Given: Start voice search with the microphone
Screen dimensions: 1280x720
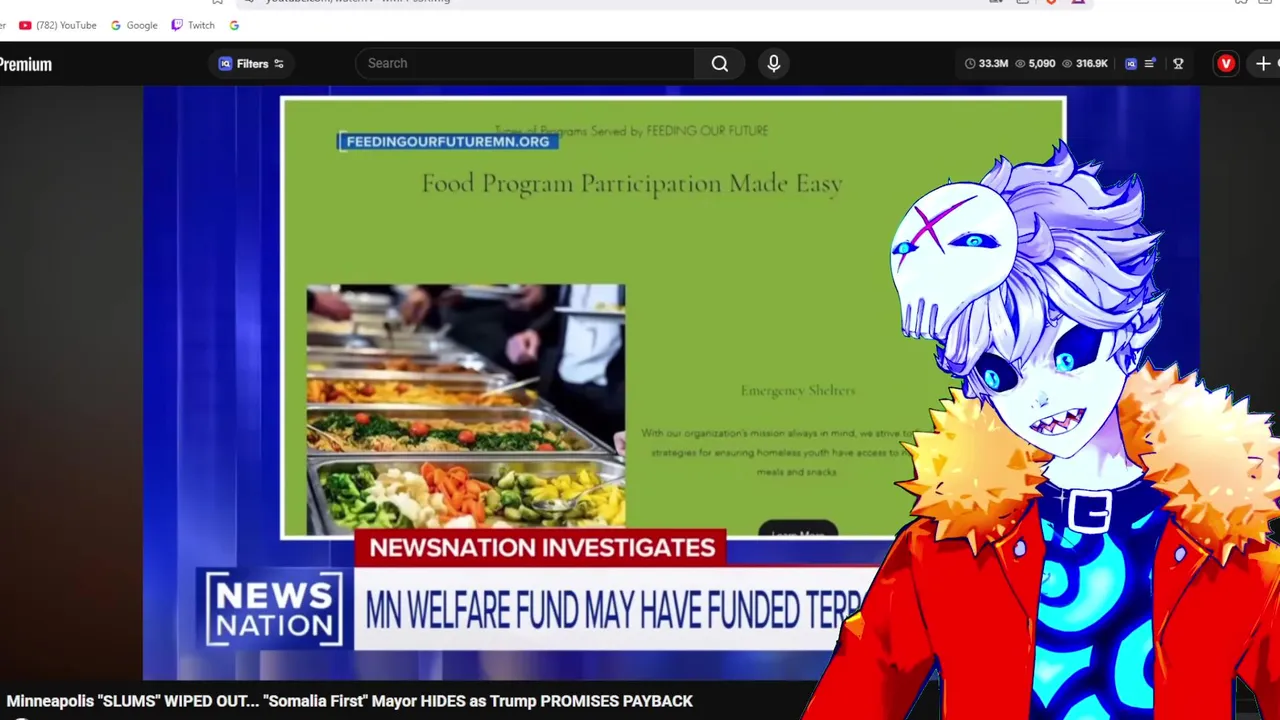Looking at the screenshot, I should pos(773,63).
